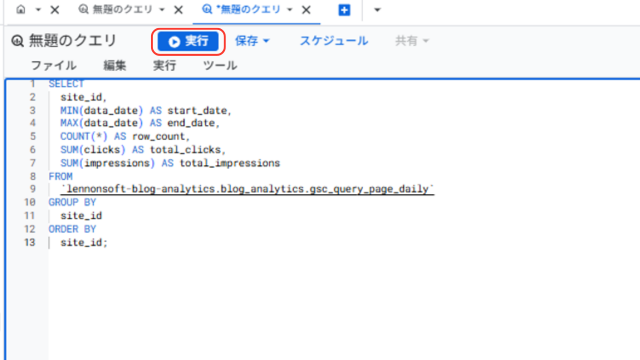Add a new query tab with plus icon
This screenshot has width=640, height=360.
pyautogui.click(x=344, y=10)
